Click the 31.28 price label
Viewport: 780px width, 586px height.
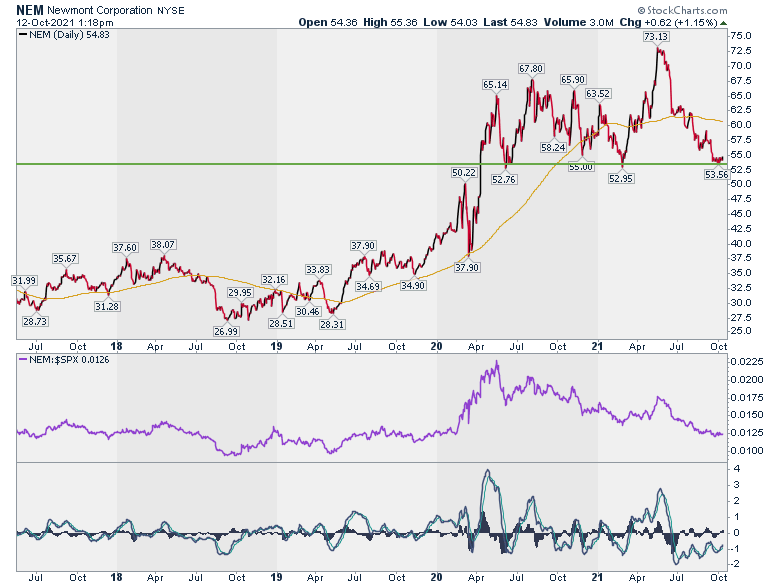pos(107,306)
